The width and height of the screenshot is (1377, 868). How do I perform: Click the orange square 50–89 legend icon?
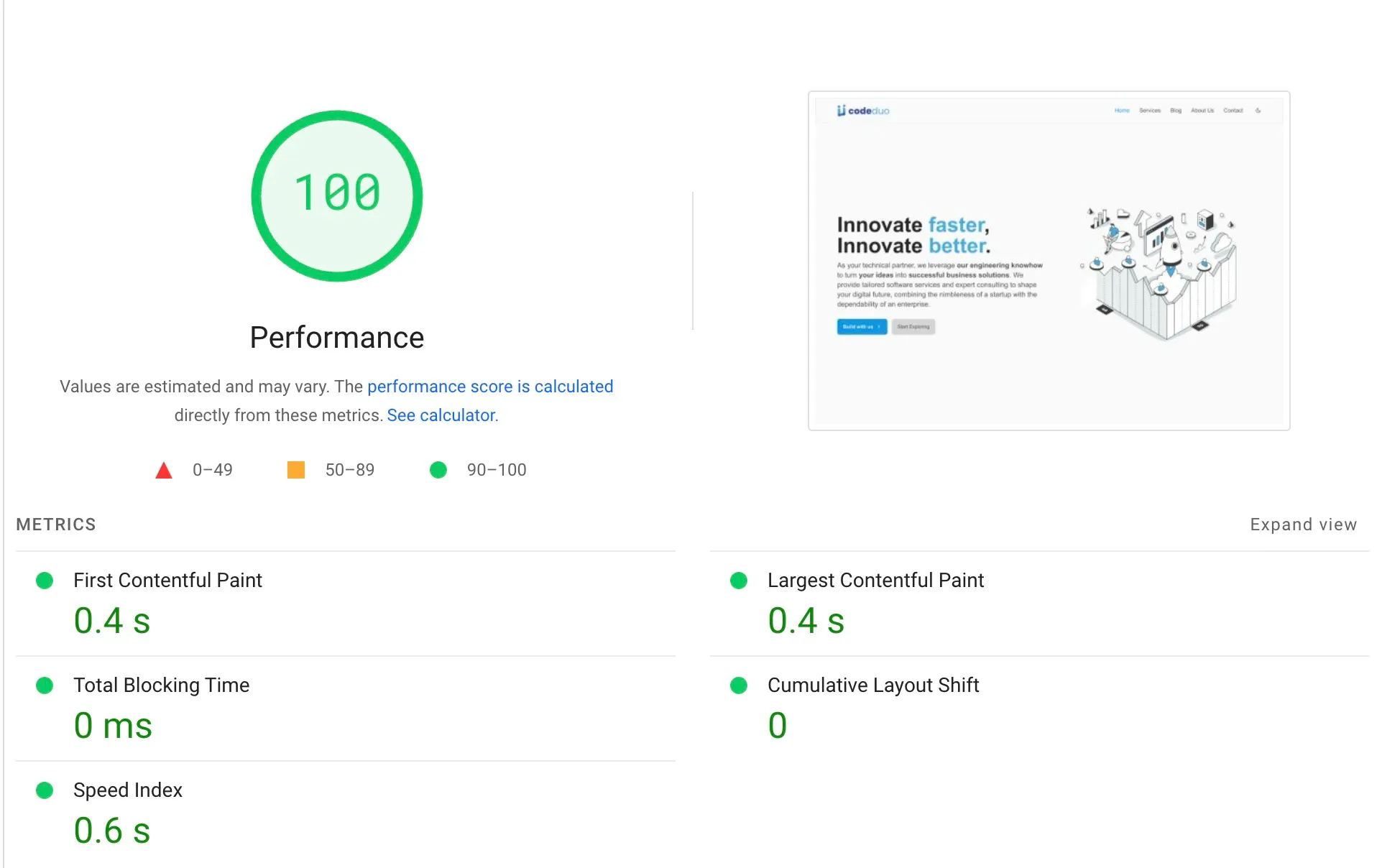click(296, 470)
